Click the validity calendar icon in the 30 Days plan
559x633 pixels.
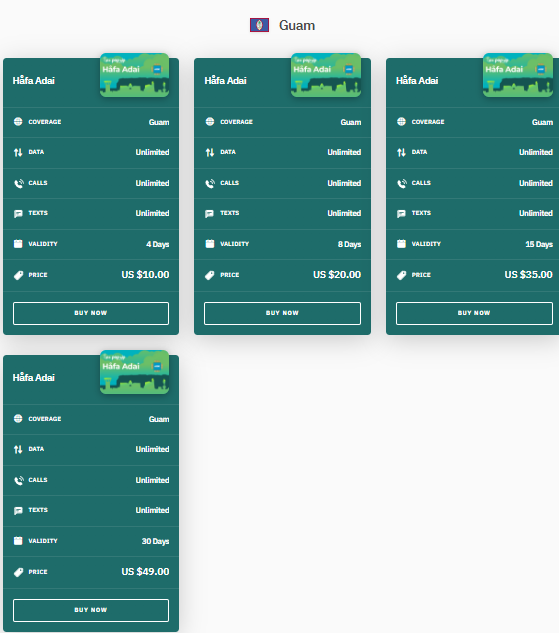pos(18,541)
